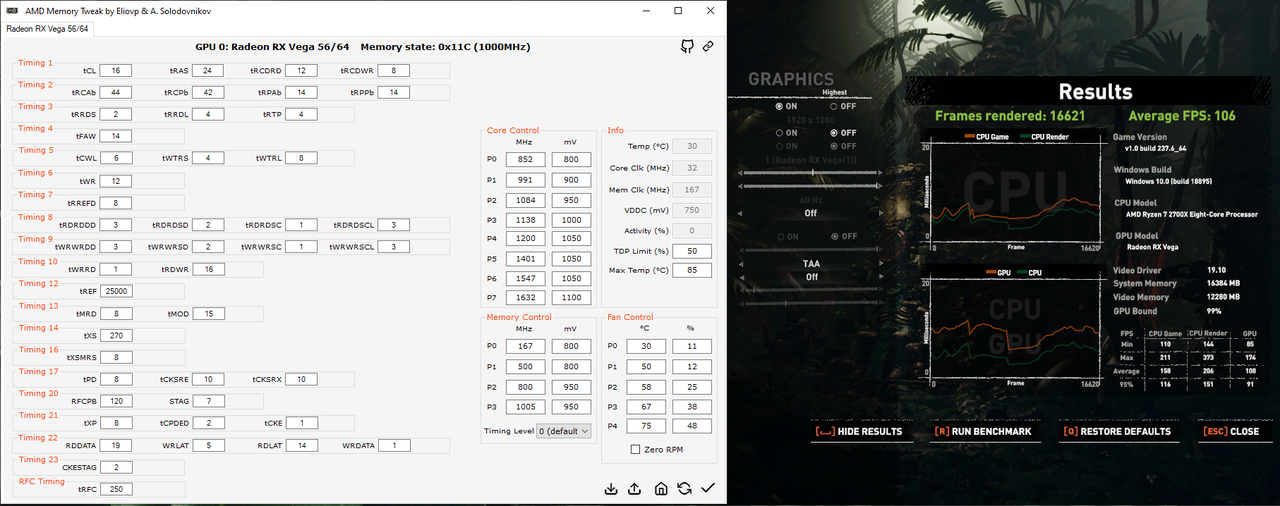Adjust the slider directly above TAA
The width and height of the screenshot is (1280, 506).
pyautogui.click(x=810, y=249)
